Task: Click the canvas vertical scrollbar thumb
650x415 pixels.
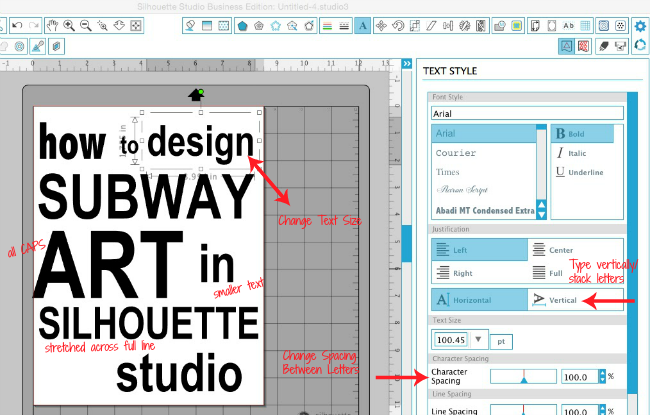Action: point(407,244)
